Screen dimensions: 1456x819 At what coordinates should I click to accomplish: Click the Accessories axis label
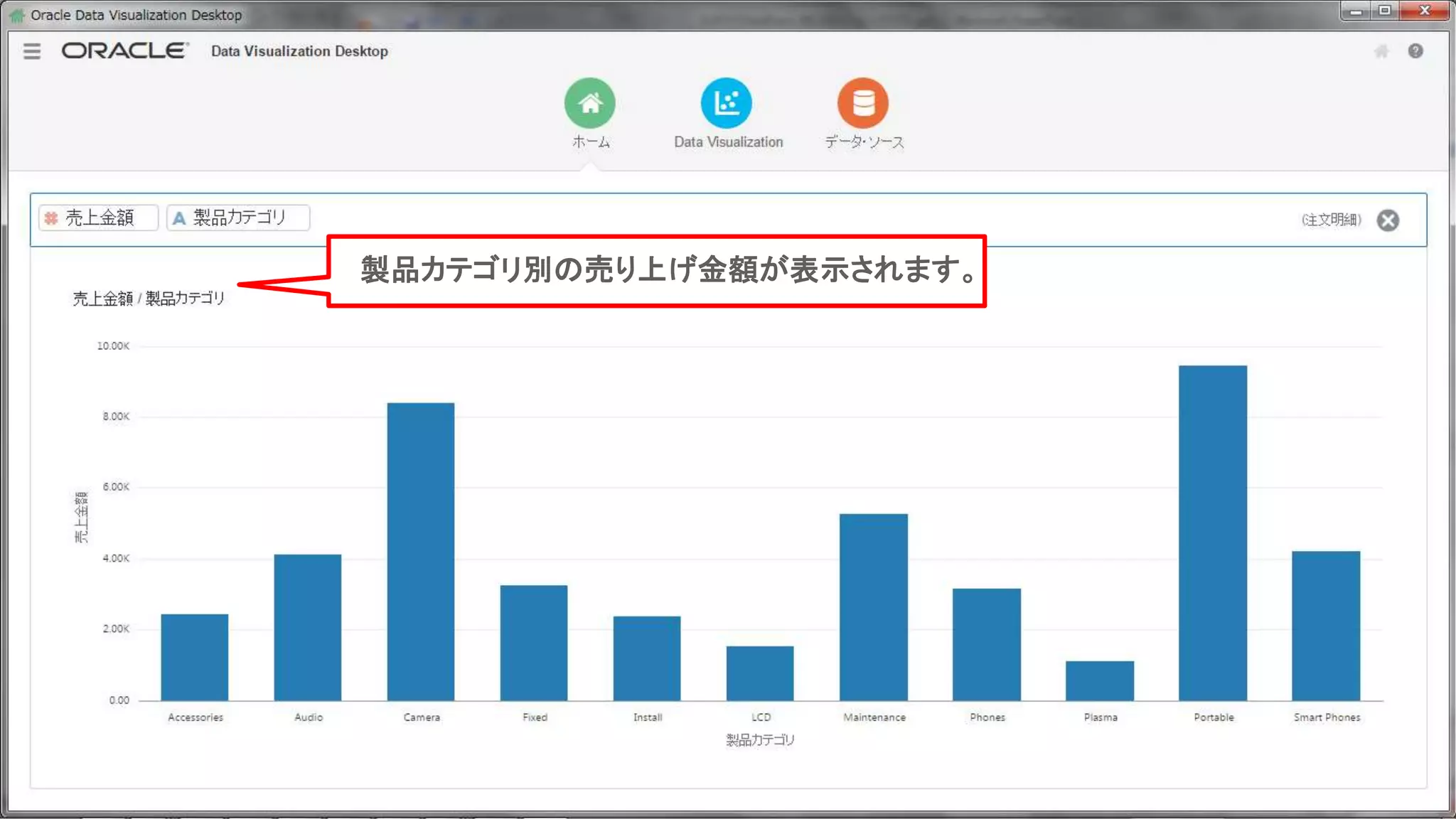[x=196, y=717]
